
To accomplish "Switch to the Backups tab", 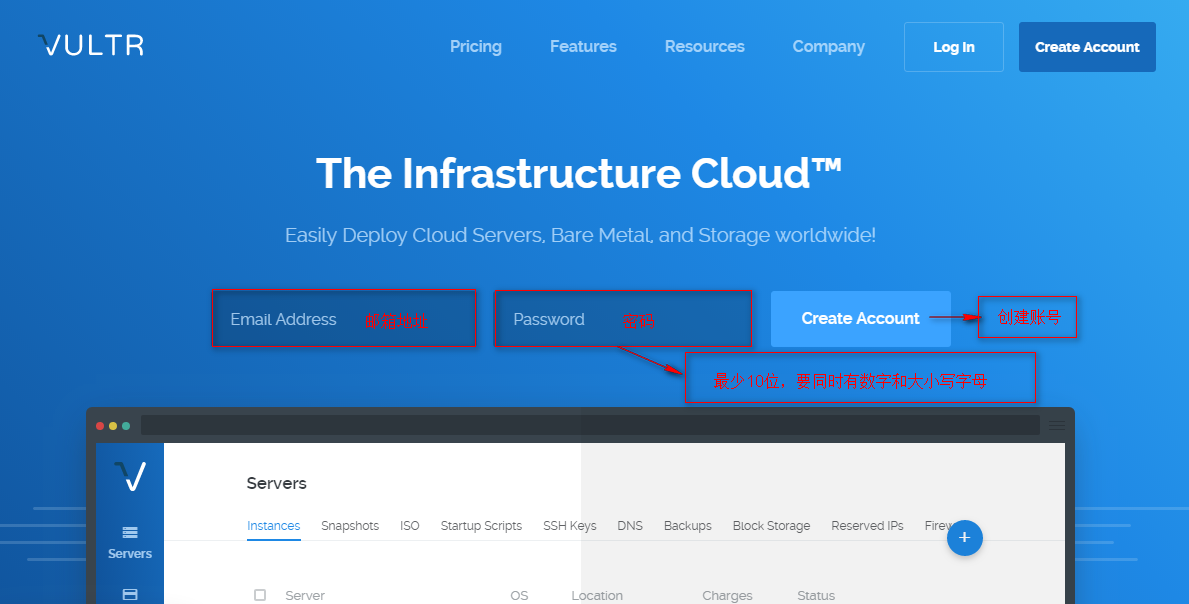I will pyautogui.click(x=688, y=526).
